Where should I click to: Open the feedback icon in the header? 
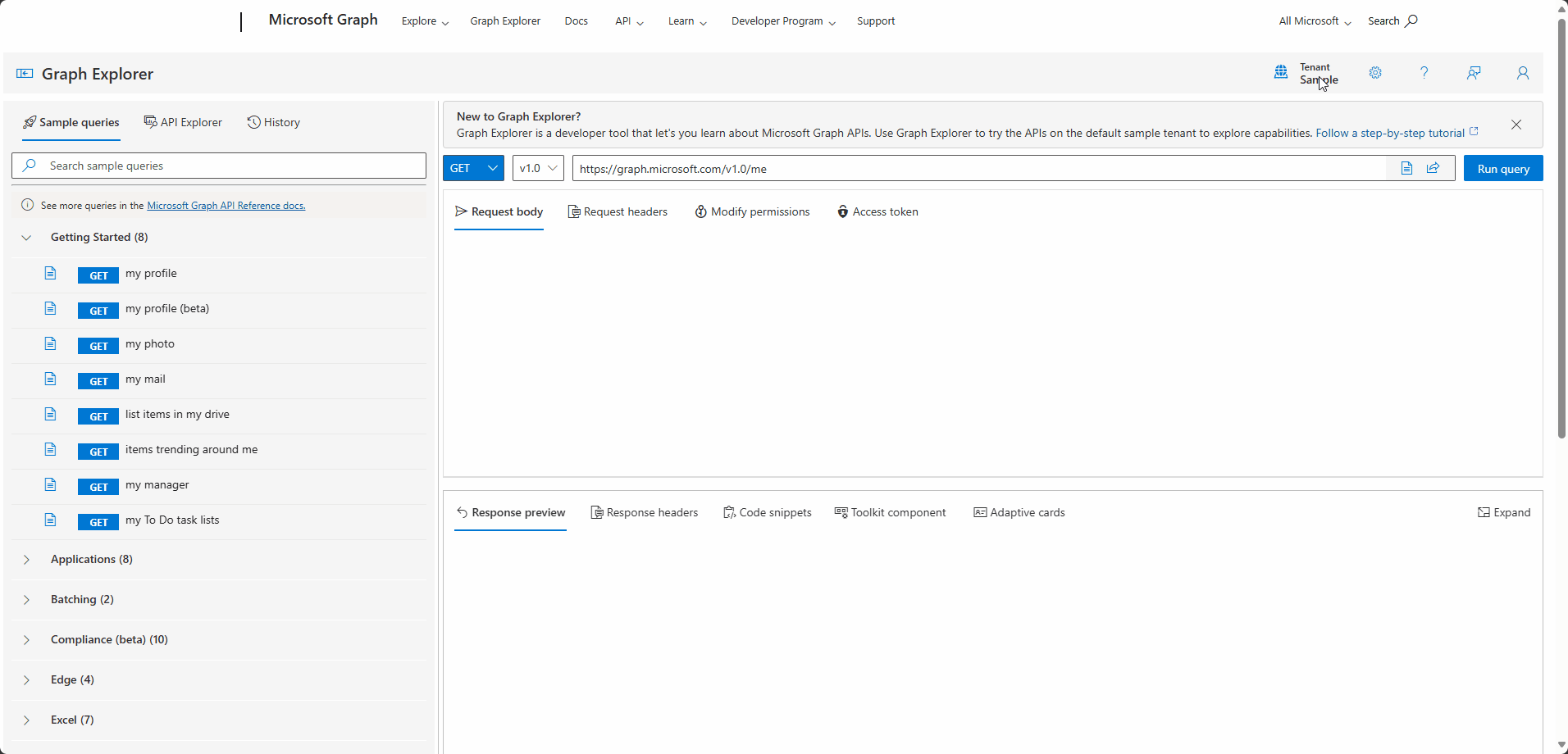point(1474,72)
